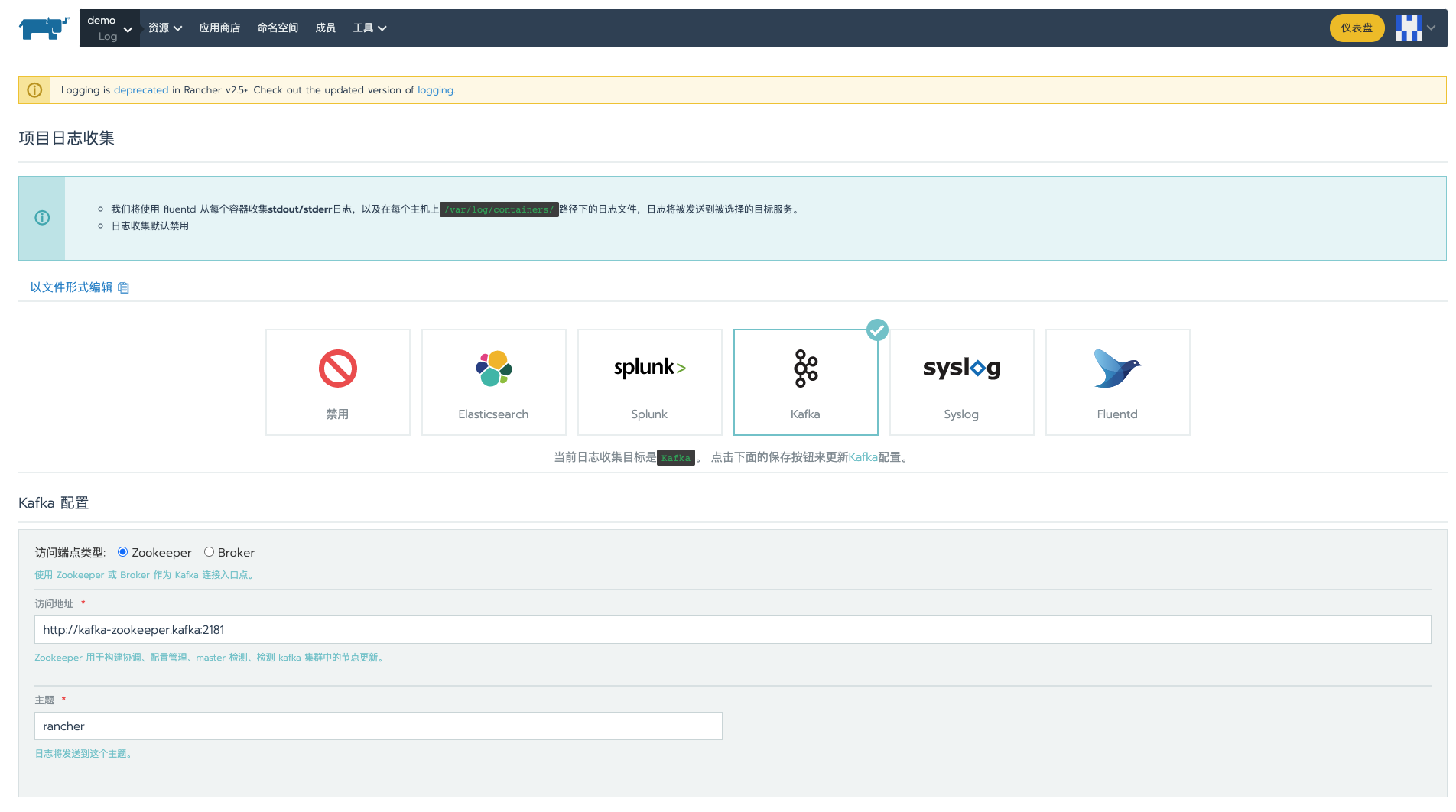Focus the 主题 topic input field
Screen dimensions: 1456x812
pyautogui.click(x=379, y=726)
